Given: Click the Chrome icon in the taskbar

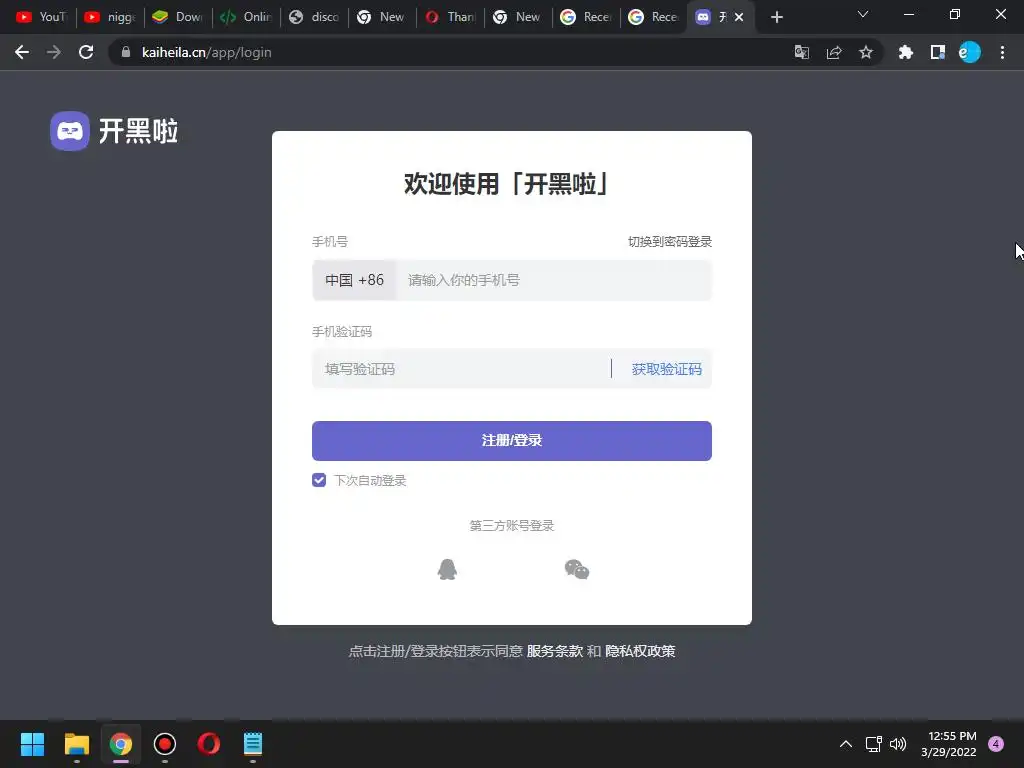Looking at the screenshot, I should pyautogui.click(x=121, y=744).
